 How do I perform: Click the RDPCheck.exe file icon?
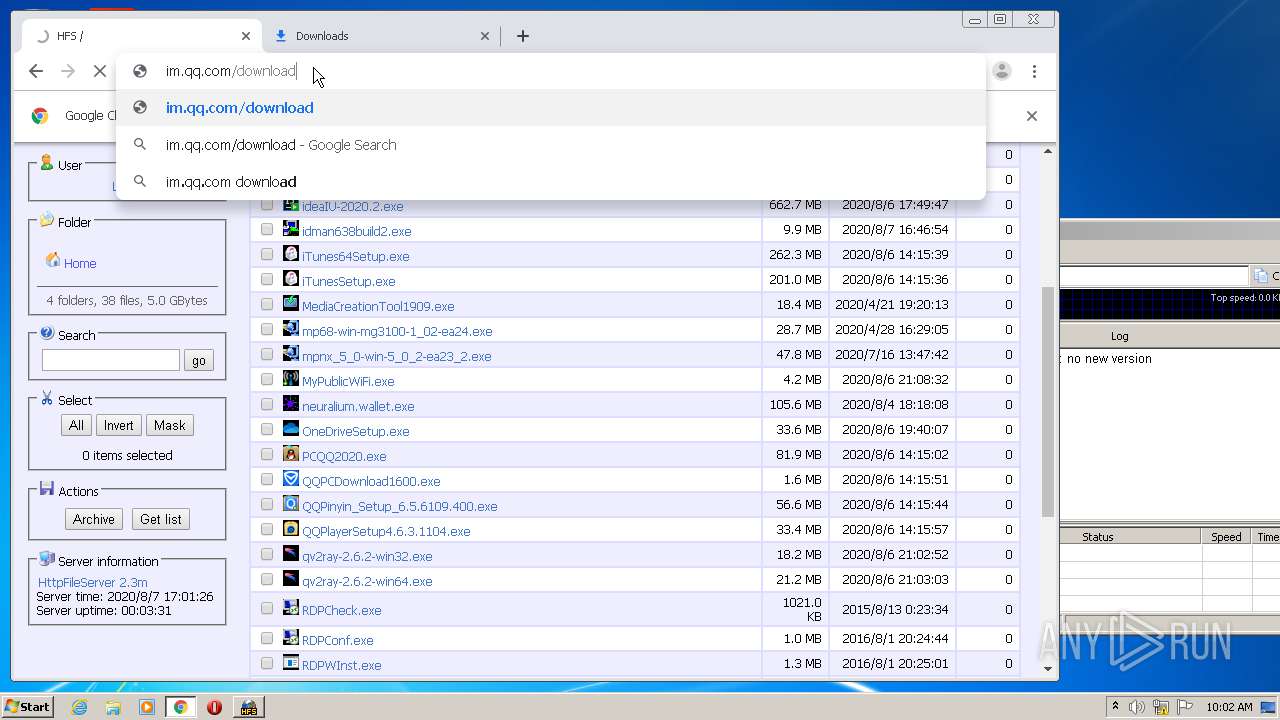pos(291,608)
